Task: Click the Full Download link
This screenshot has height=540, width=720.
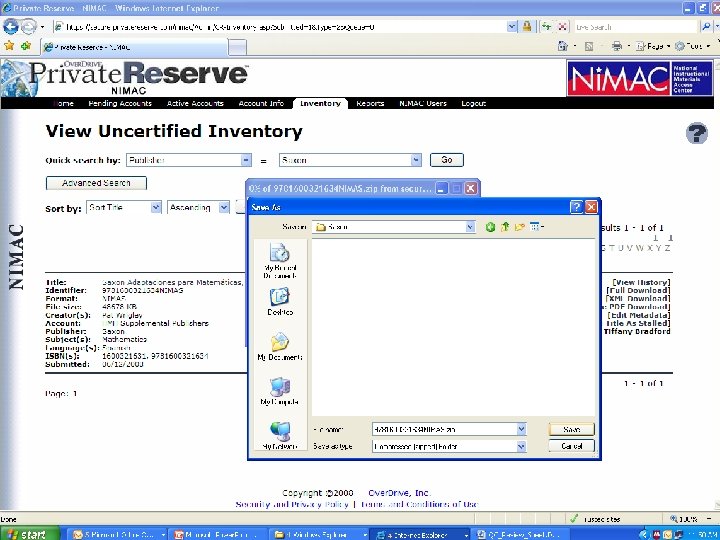Action: (x=638, y=291)
